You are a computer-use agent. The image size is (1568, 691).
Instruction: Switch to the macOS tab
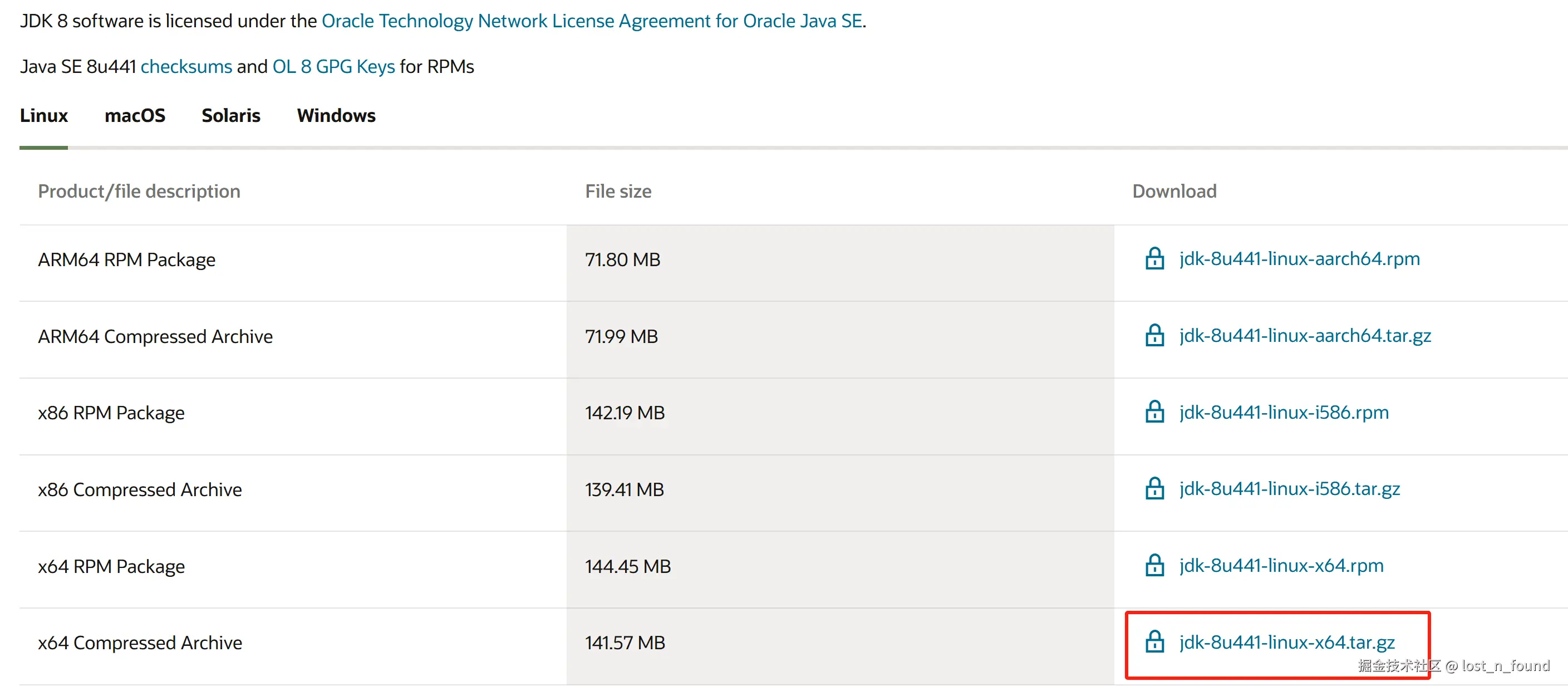pyautogui.click(x=135, y=116)
